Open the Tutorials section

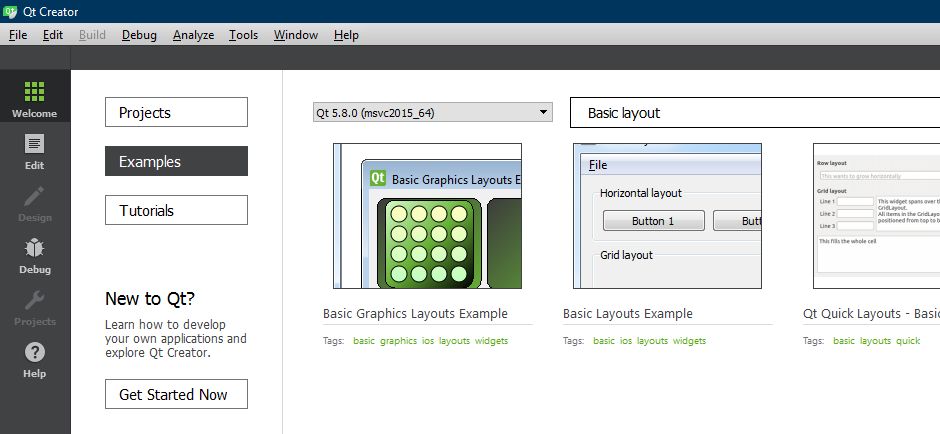[176, 210]
